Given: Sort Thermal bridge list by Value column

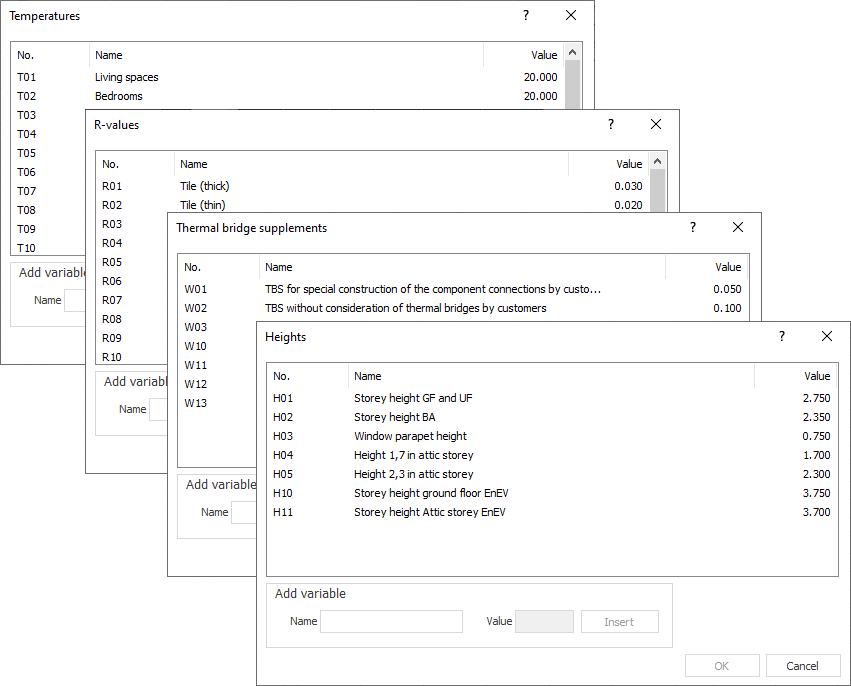Looking at the screenshot, I should [x=707, y=267].
